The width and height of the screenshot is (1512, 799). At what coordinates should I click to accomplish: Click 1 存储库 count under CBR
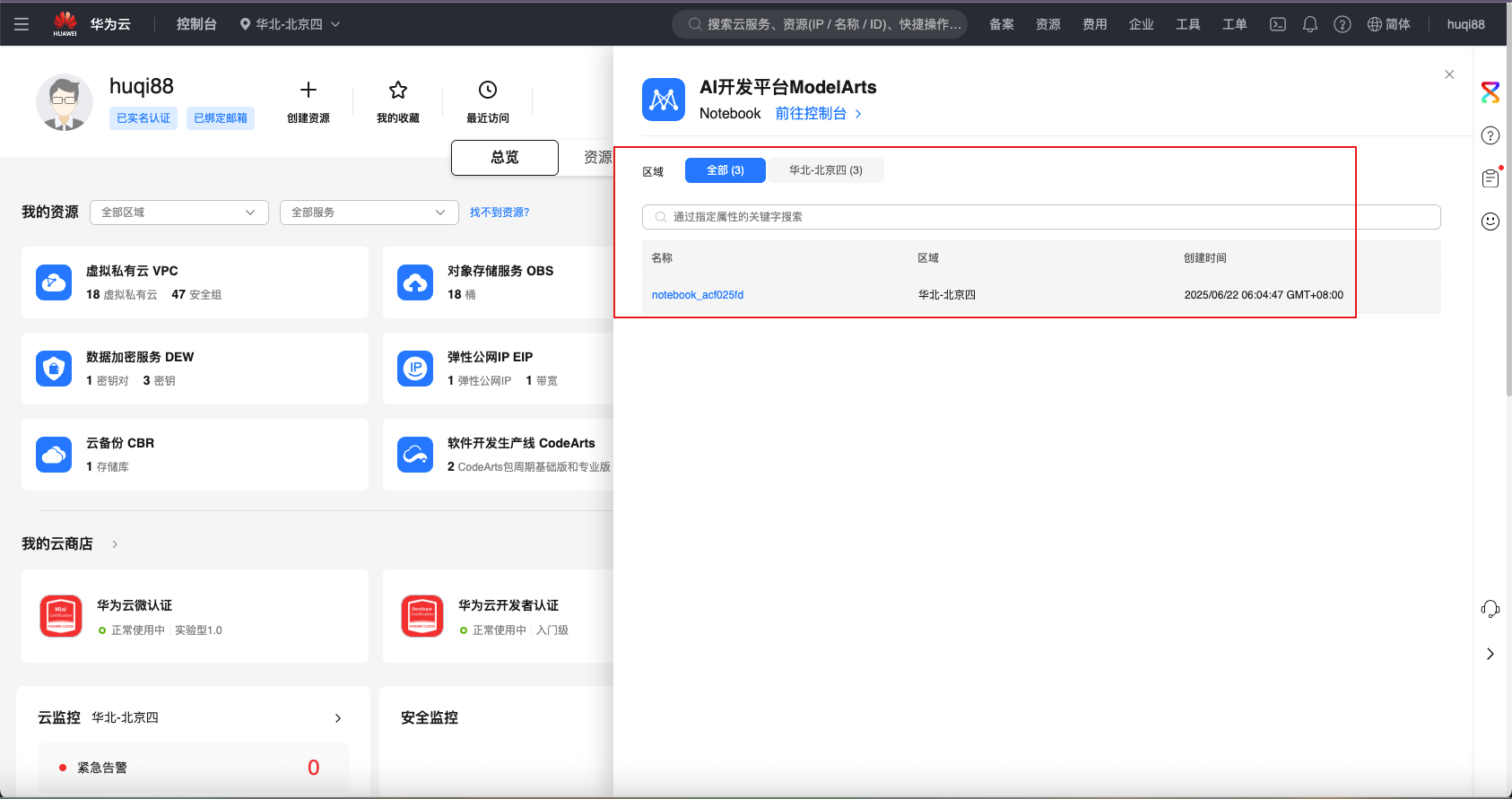point(108,467)
